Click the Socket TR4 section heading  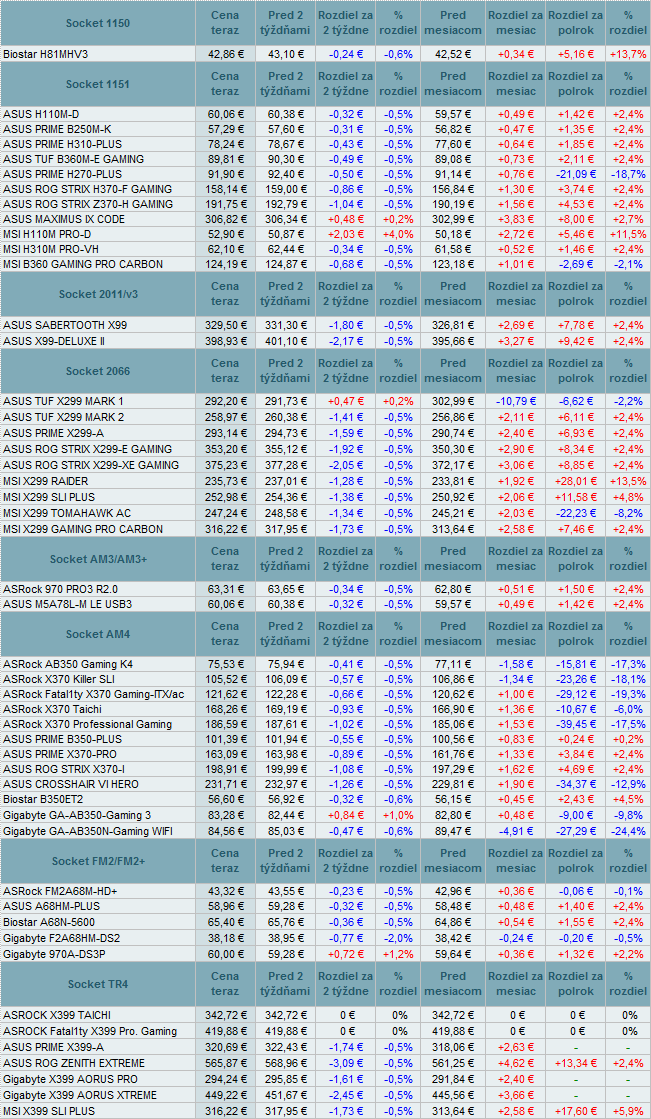(x=97, y=984)
